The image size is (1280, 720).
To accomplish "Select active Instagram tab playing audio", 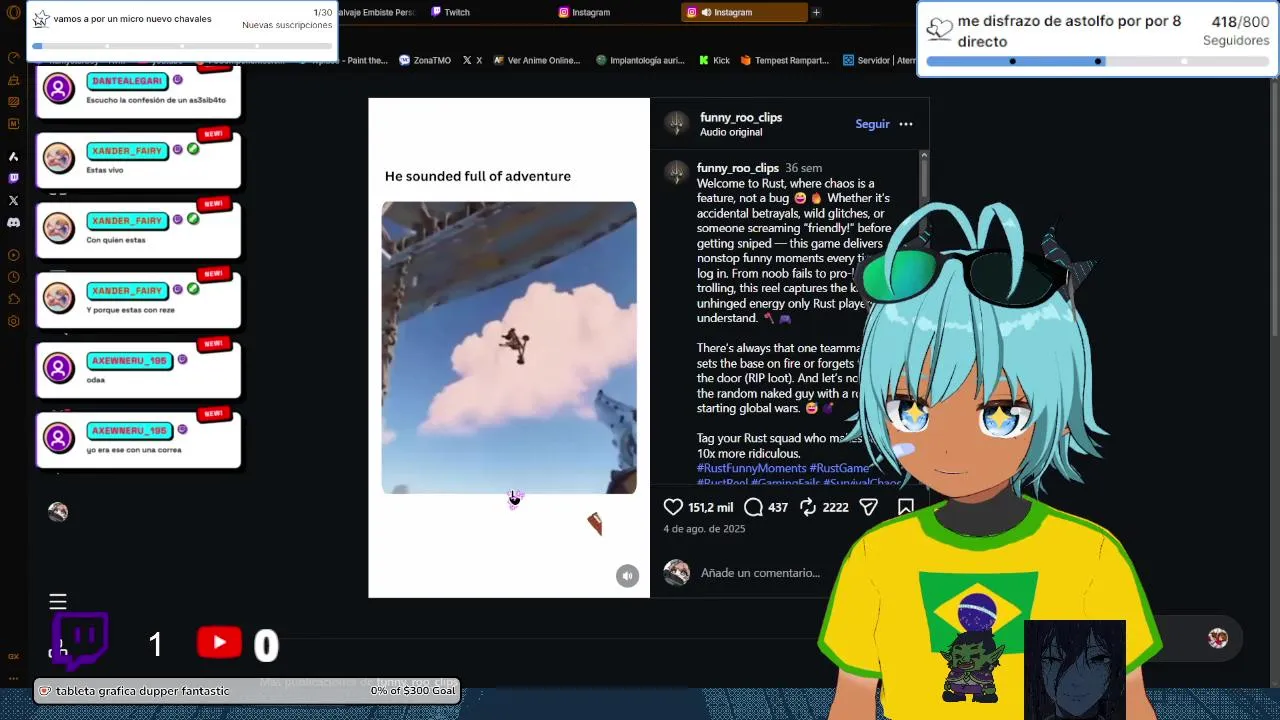I will tap(744, 12).
